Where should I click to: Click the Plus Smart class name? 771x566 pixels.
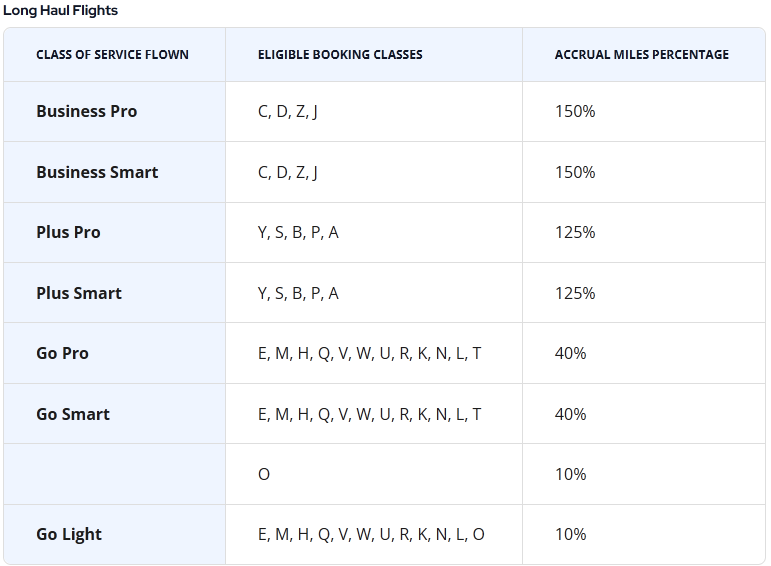(x=79, y=293)
